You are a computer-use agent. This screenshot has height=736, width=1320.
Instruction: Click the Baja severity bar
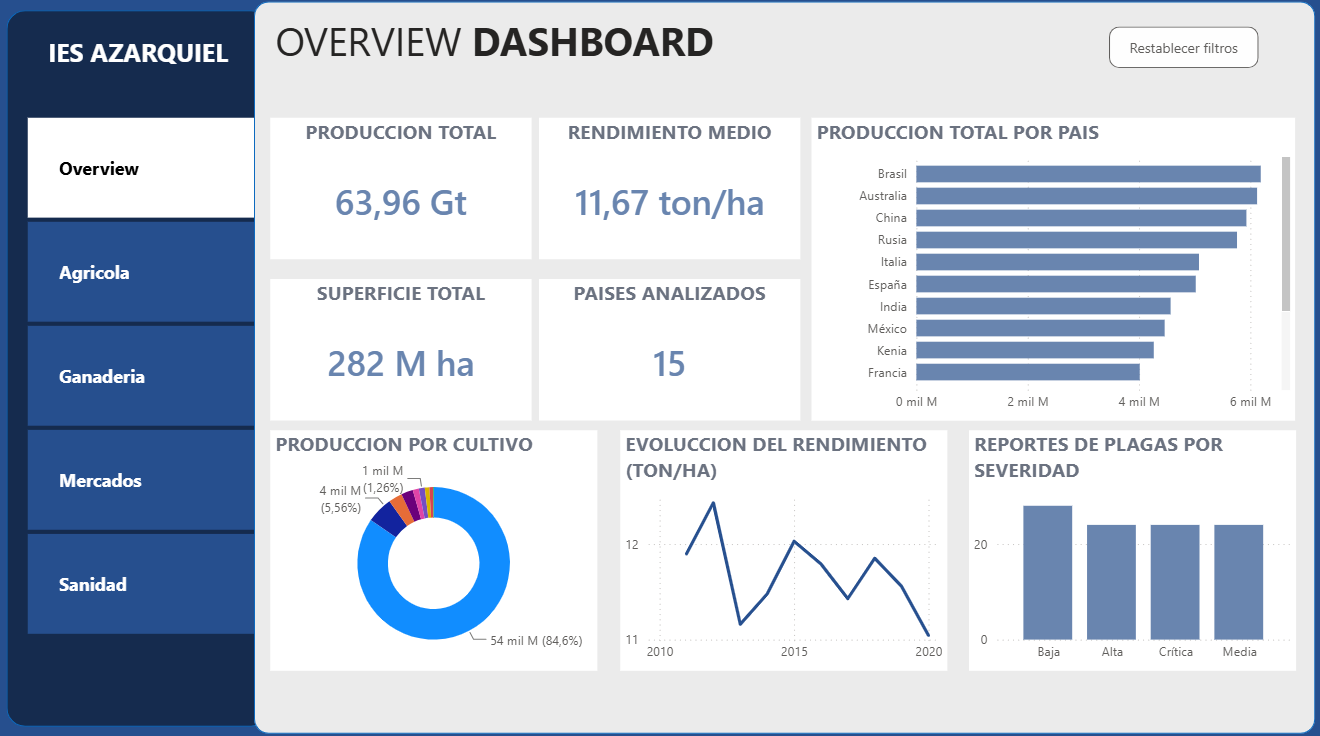click(x=1047, y=573)
